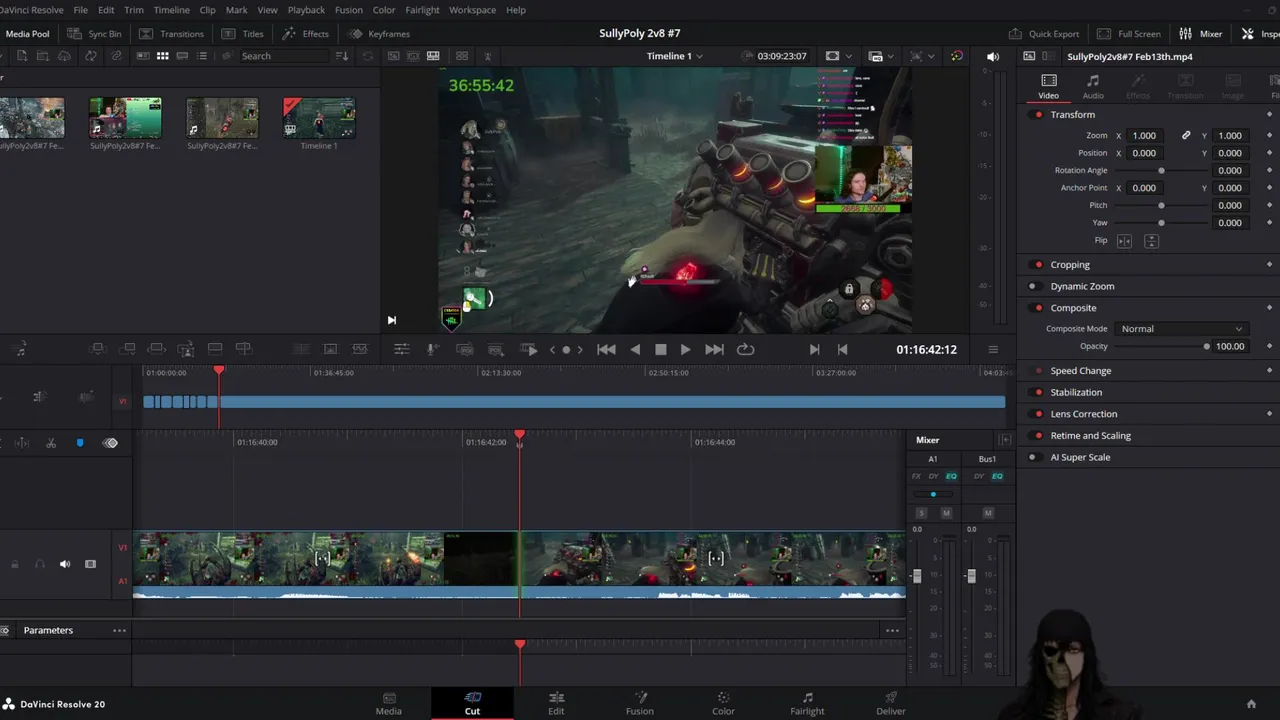Expand the Composite section header
This screenshot has width=1280, height=720.
click(1073, 308)
